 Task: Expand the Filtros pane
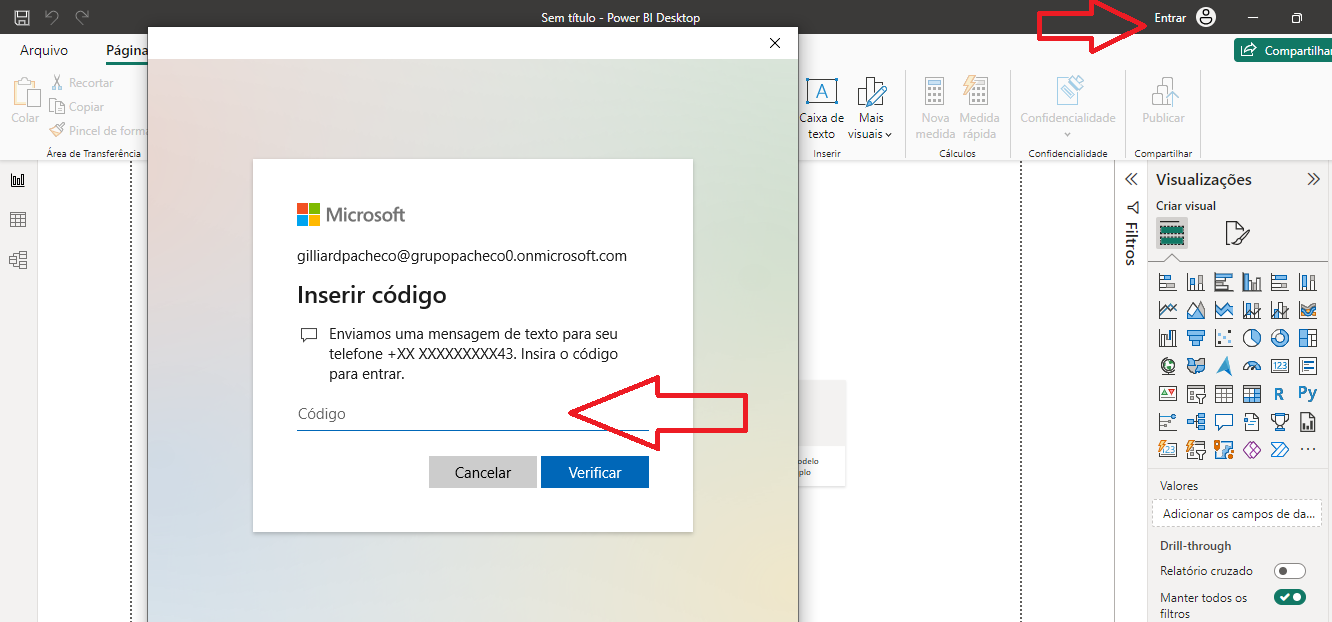coord(1132,180)
